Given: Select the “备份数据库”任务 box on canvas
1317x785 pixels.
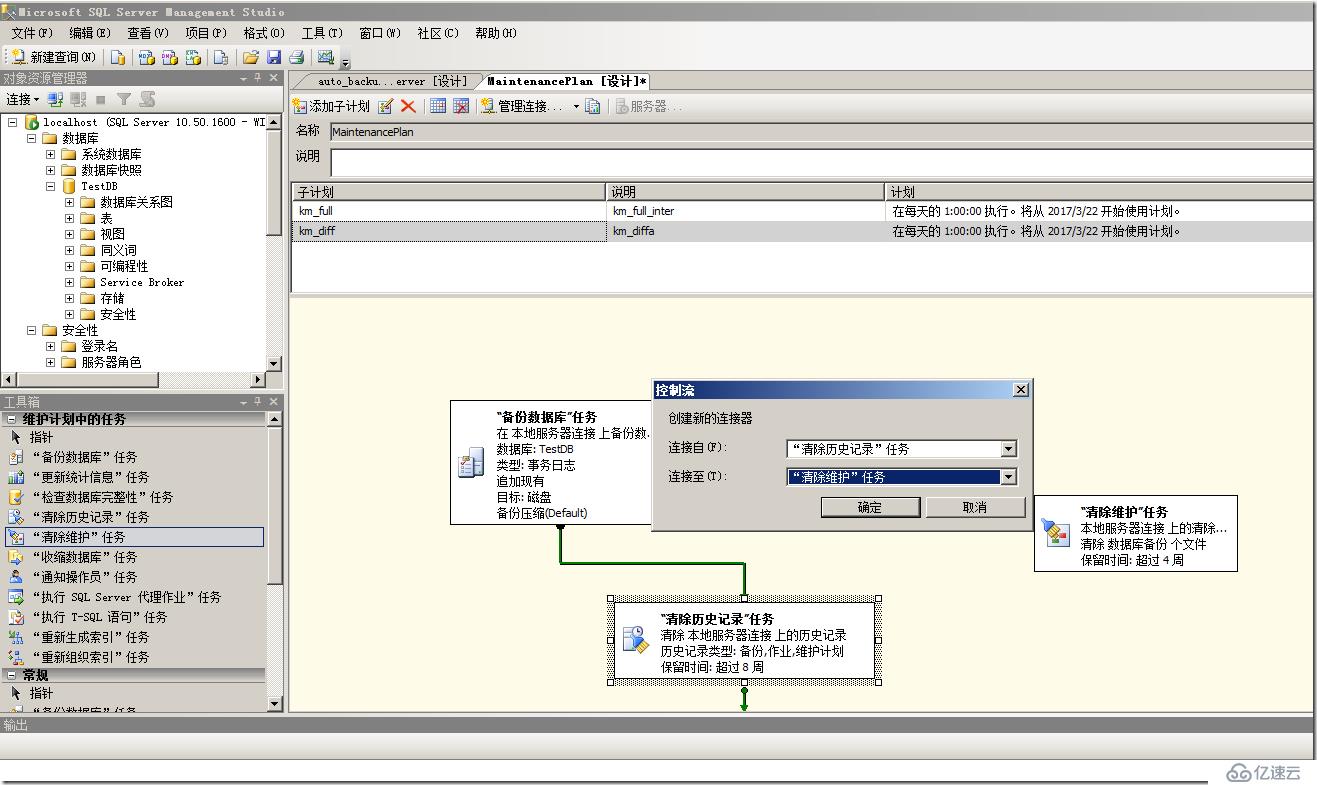Looking at the screenshot, I should click(551, 463).
